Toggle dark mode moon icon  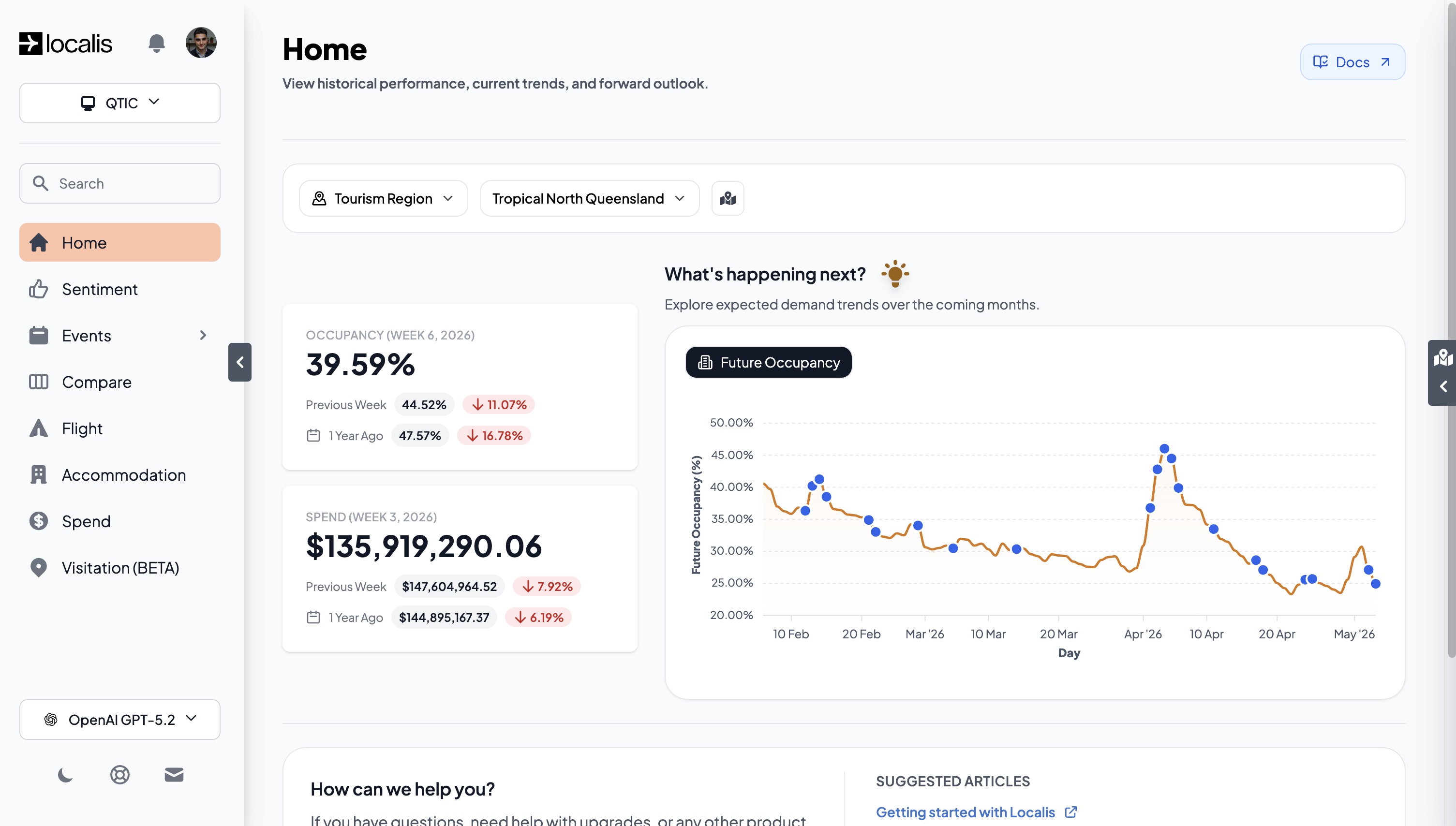[65, 774]
